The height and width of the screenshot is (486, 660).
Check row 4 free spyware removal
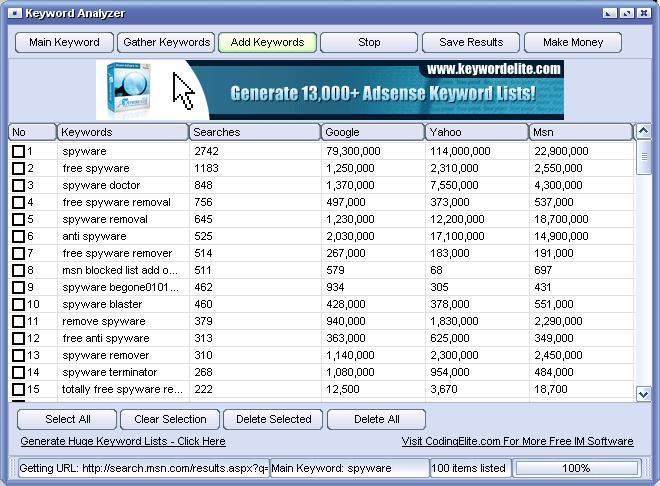(x=19, y=202)
